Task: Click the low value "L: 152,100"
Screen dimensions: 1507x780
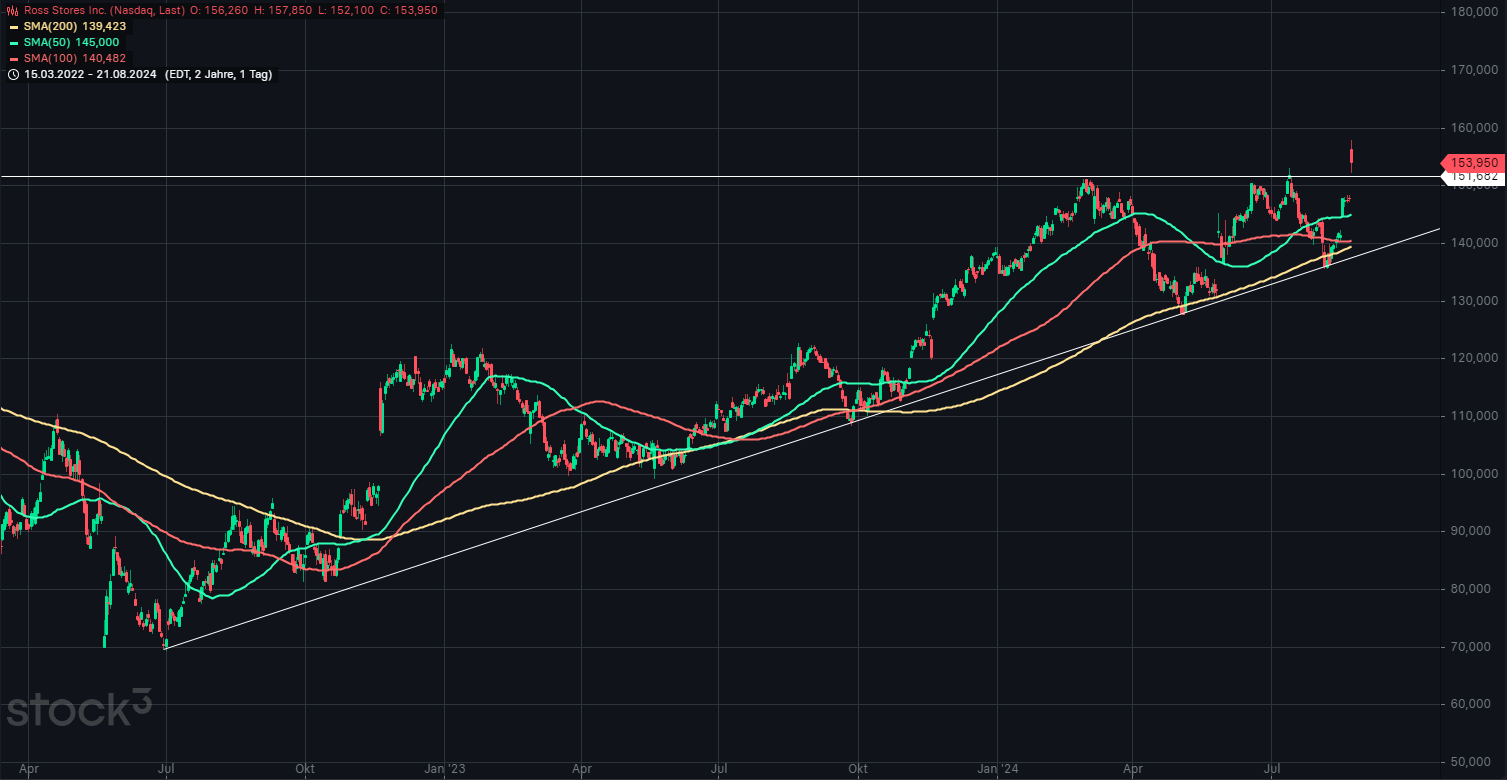Action: tap(346, 10)
